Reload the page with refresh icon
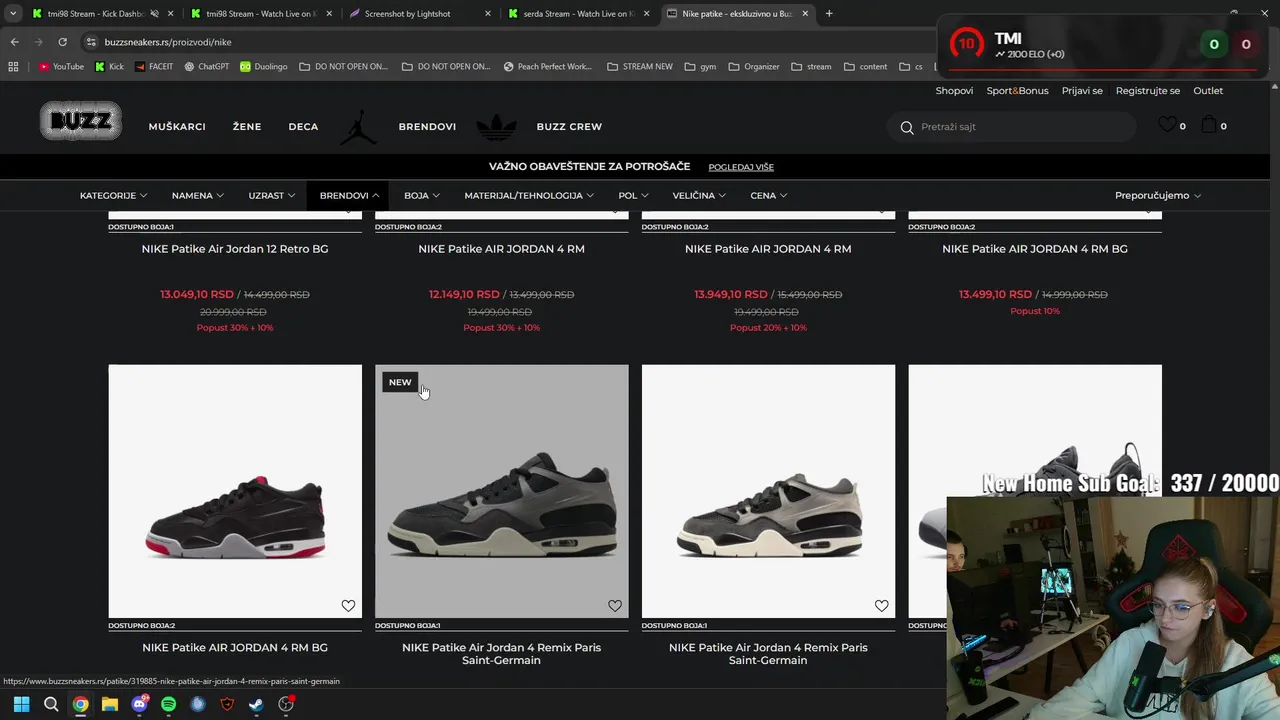Viewport: 1280px width, 720px height. (62, 42)
